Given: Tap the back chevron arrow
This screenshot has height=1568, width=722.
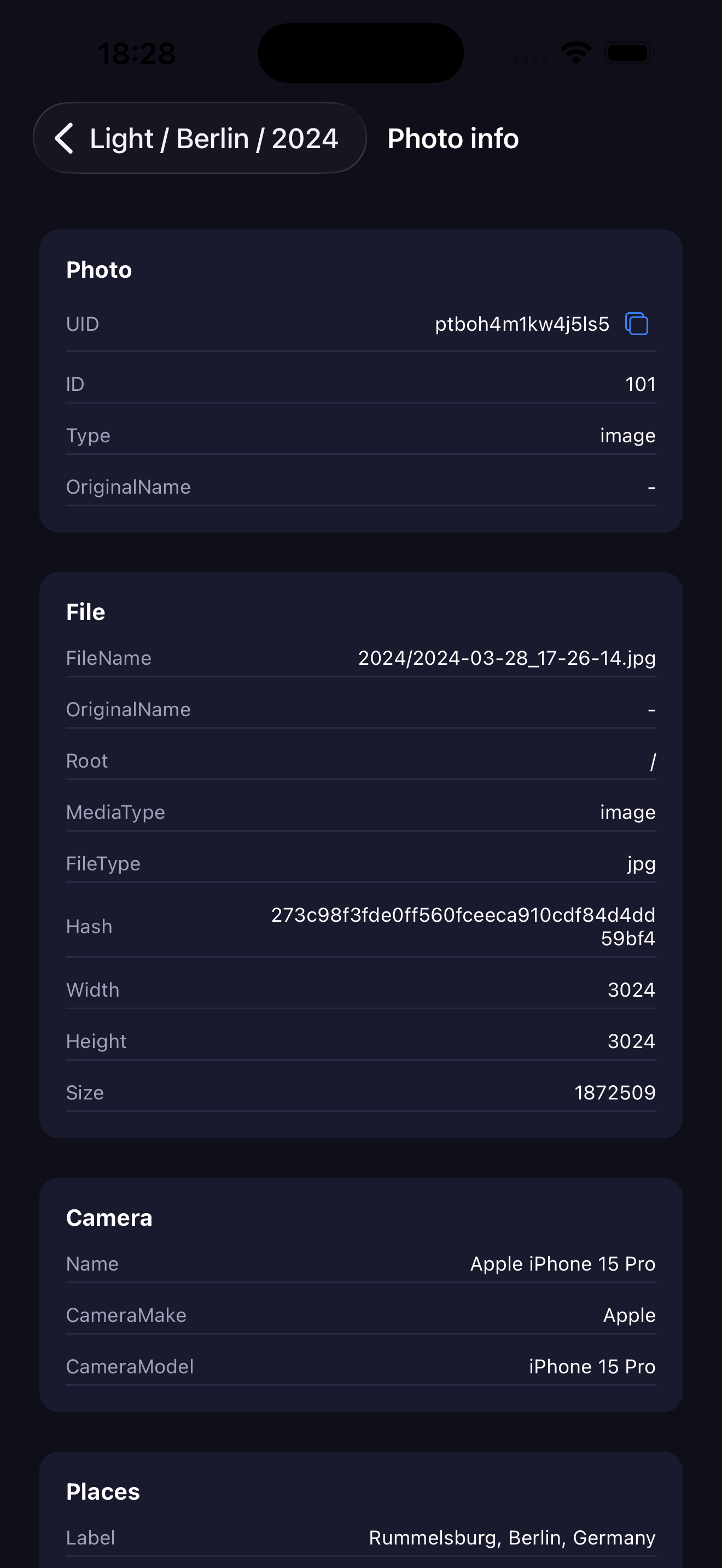Looking at the screenshot, I should pyautogui.click(x=65, y=138).
